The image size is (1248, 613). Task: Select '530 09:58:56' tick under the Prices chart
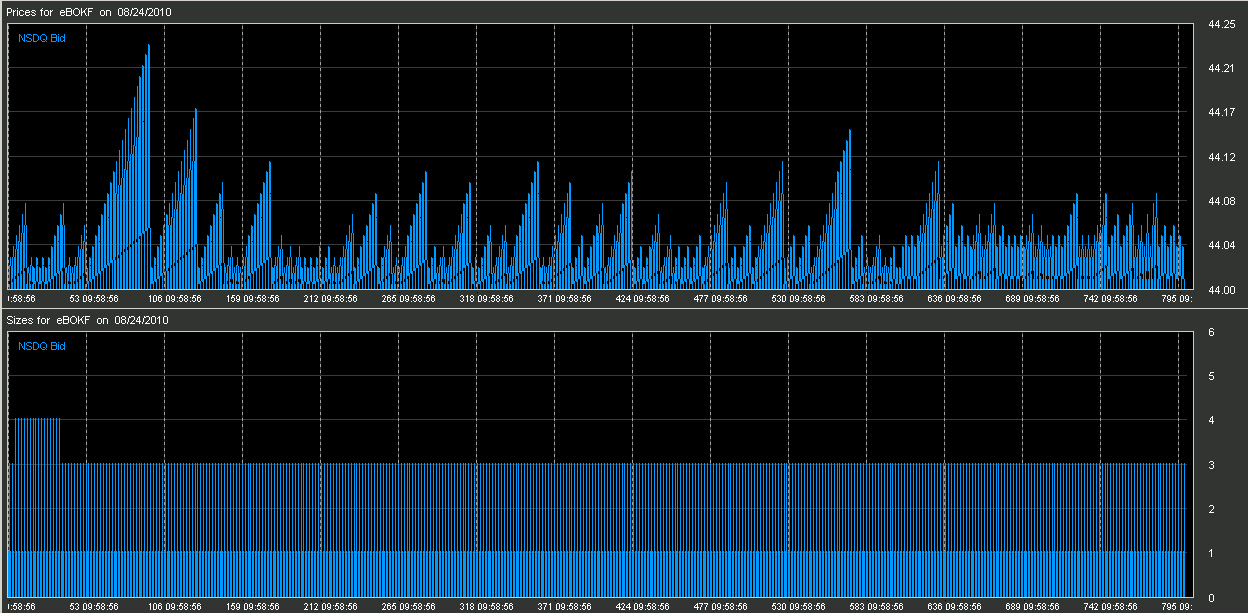click(x=800, y=298)
